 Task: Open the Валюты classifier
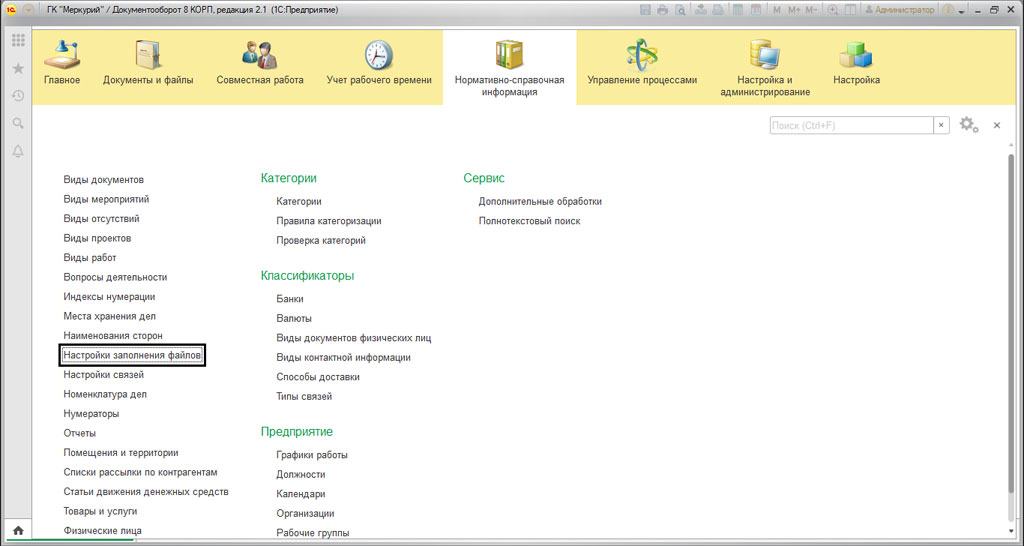click(294, 318)
